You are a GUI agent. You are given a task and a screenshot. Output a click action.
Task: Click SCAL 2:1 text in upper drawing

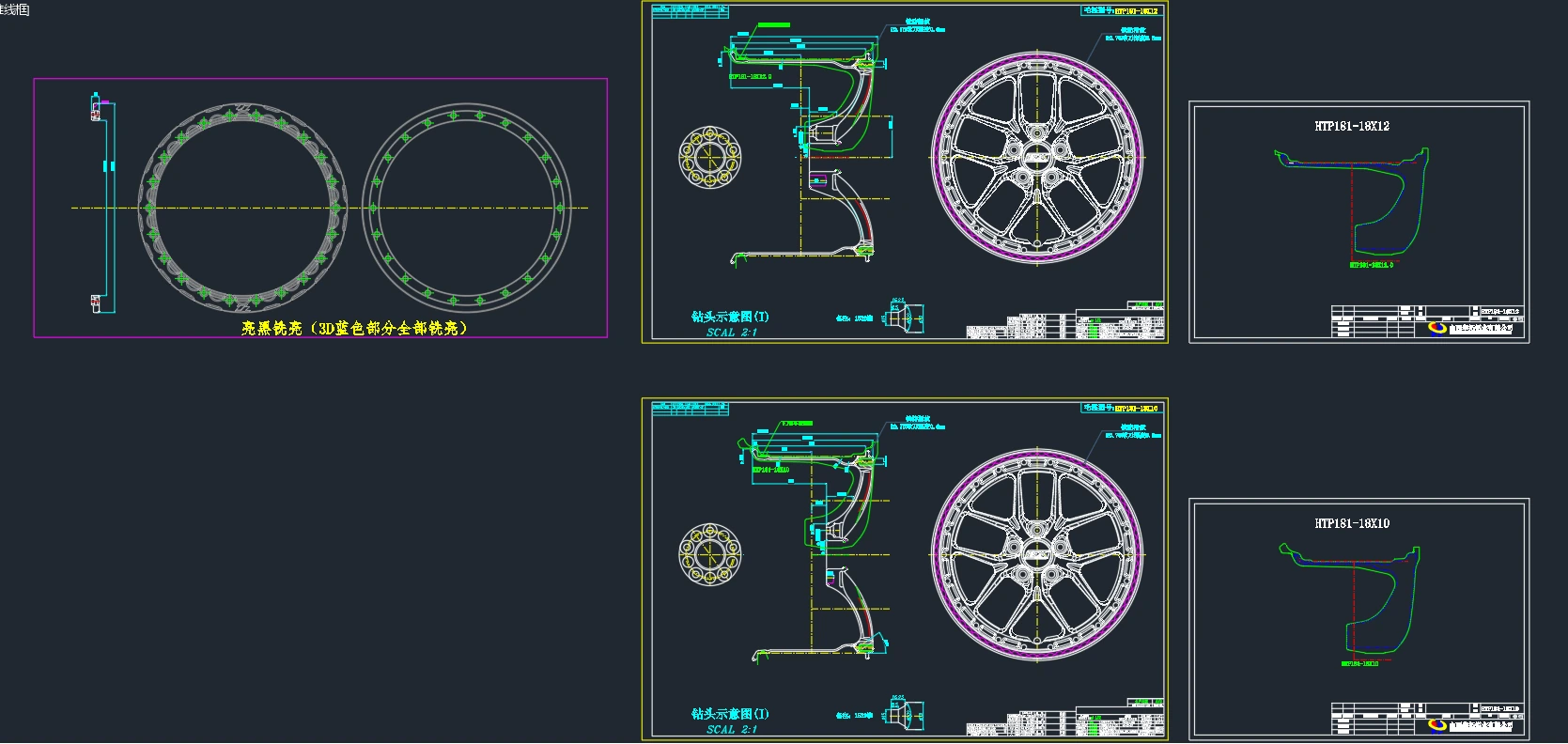(732, 333)
